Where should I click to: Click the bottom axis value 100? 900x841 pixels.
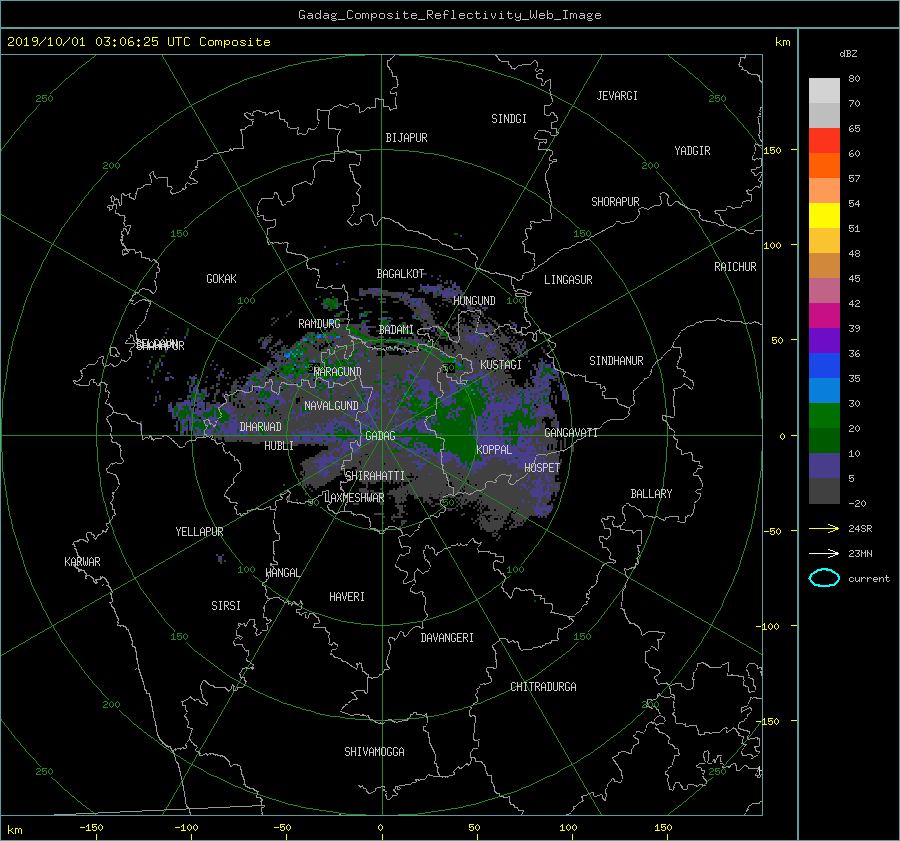tap(568, 827)
